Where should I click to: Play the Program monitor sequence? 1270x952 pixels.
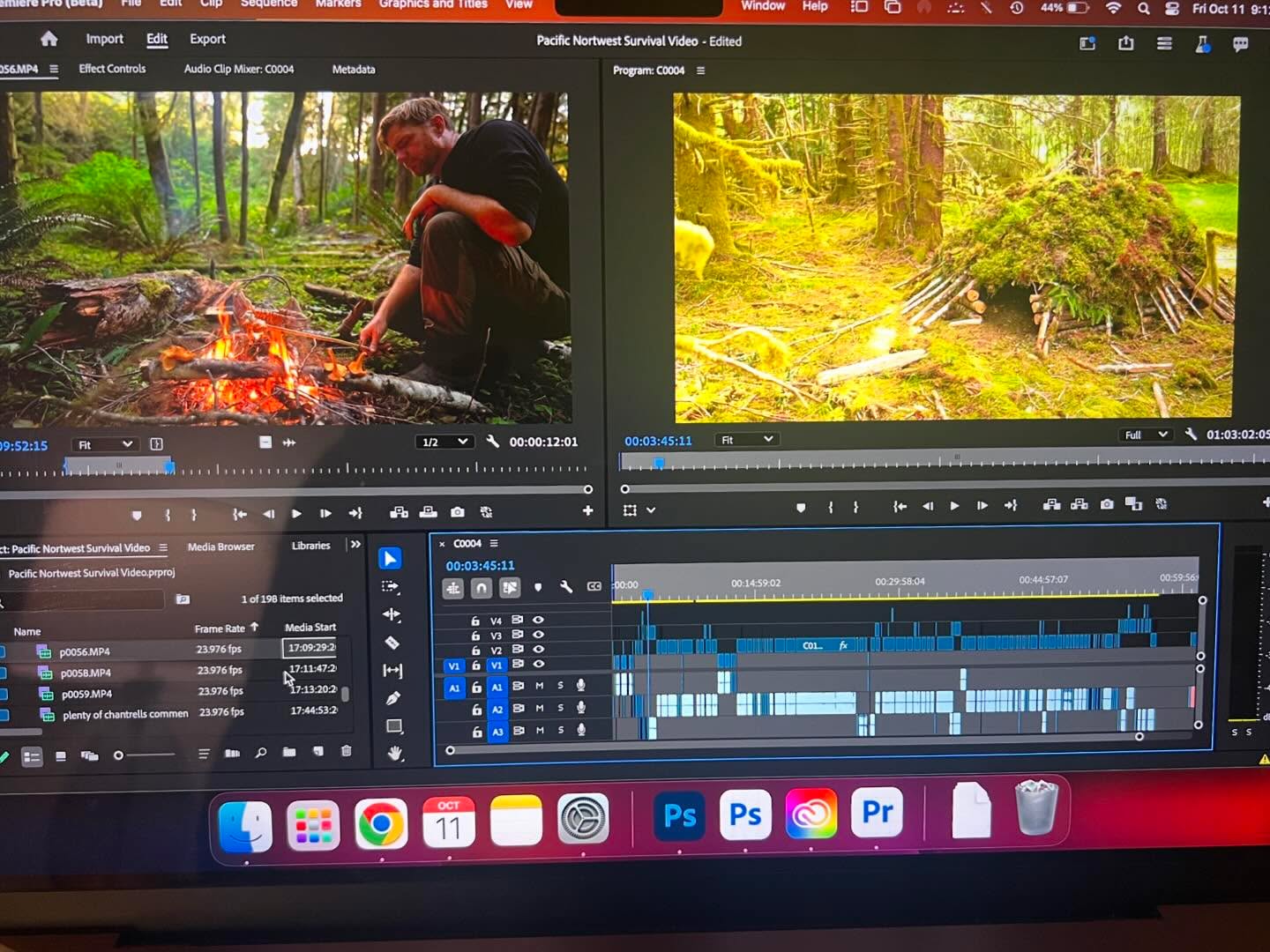coord(954,506)
